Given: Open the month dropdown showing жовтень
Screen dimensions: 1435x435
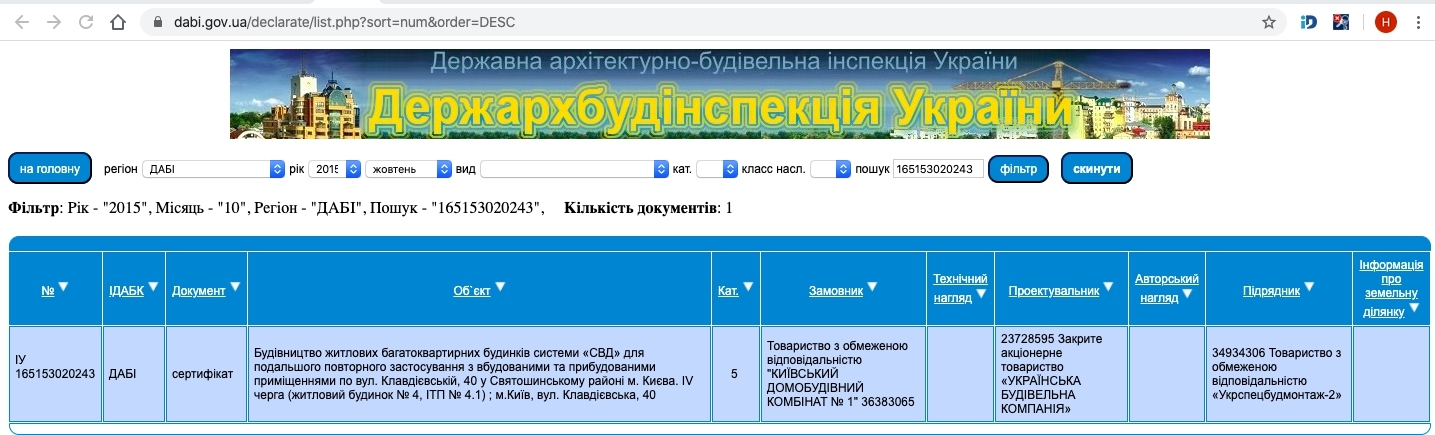Looking at the screenshot, I should click(409, 169).
